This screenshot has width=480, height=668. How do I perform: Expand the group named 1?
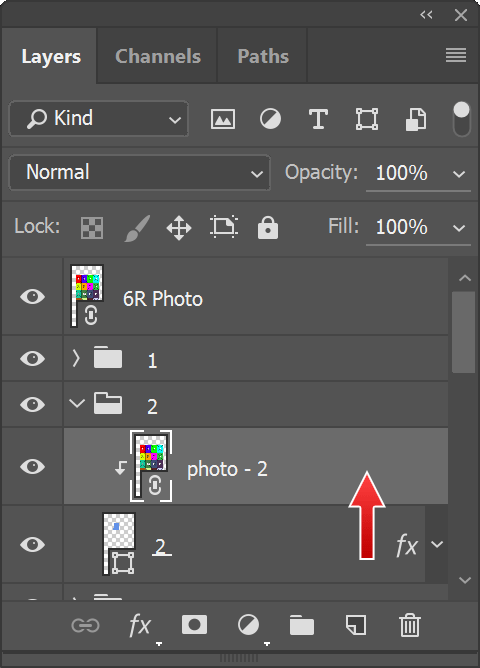coord(76,359)
